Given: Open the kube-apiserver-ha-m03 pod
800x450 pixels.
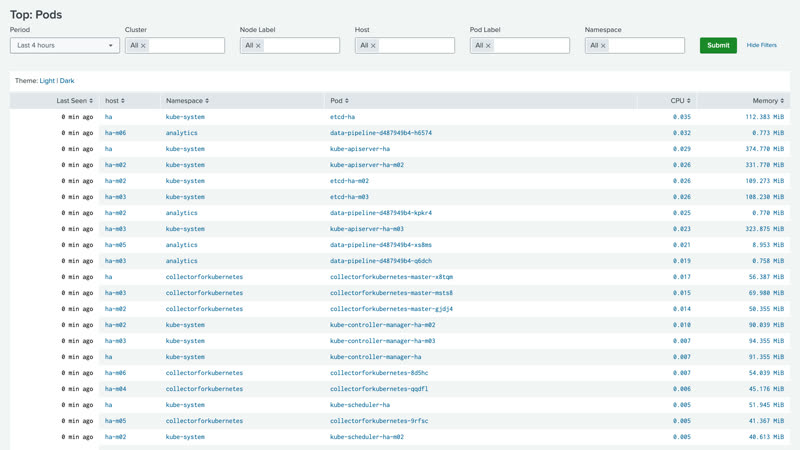Looking at the screenshot, I should click(367, 229).
